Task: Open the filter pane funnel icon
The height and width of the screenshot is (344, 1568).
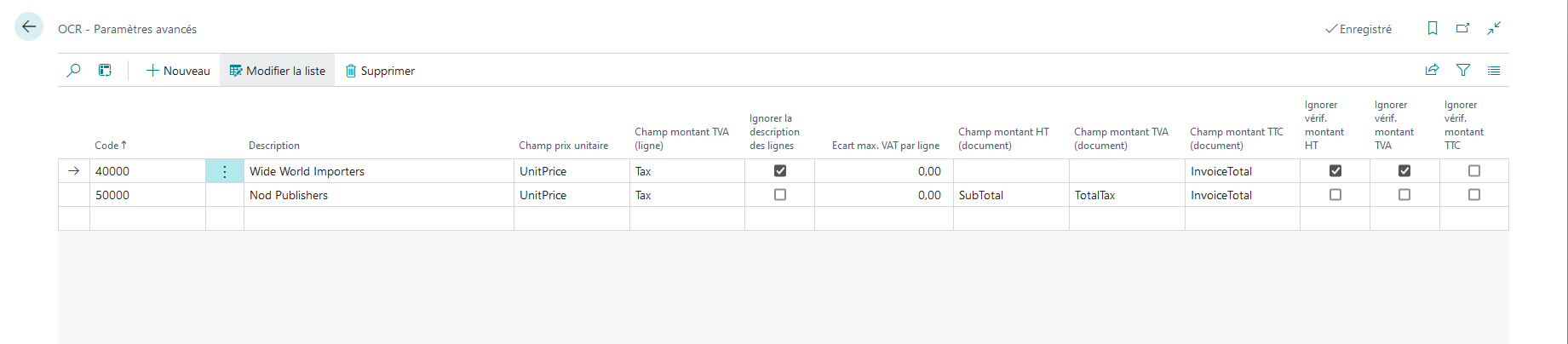Action: (1463, 71)
